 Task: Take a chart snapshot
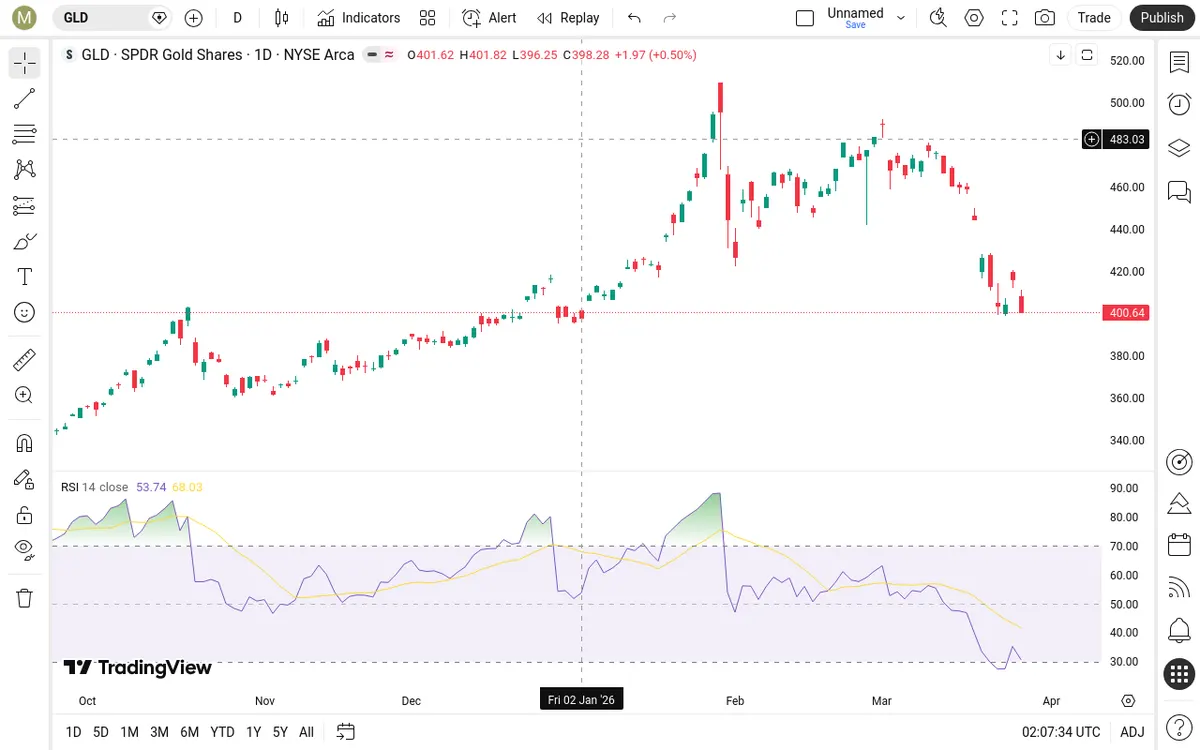point(1045,18)
